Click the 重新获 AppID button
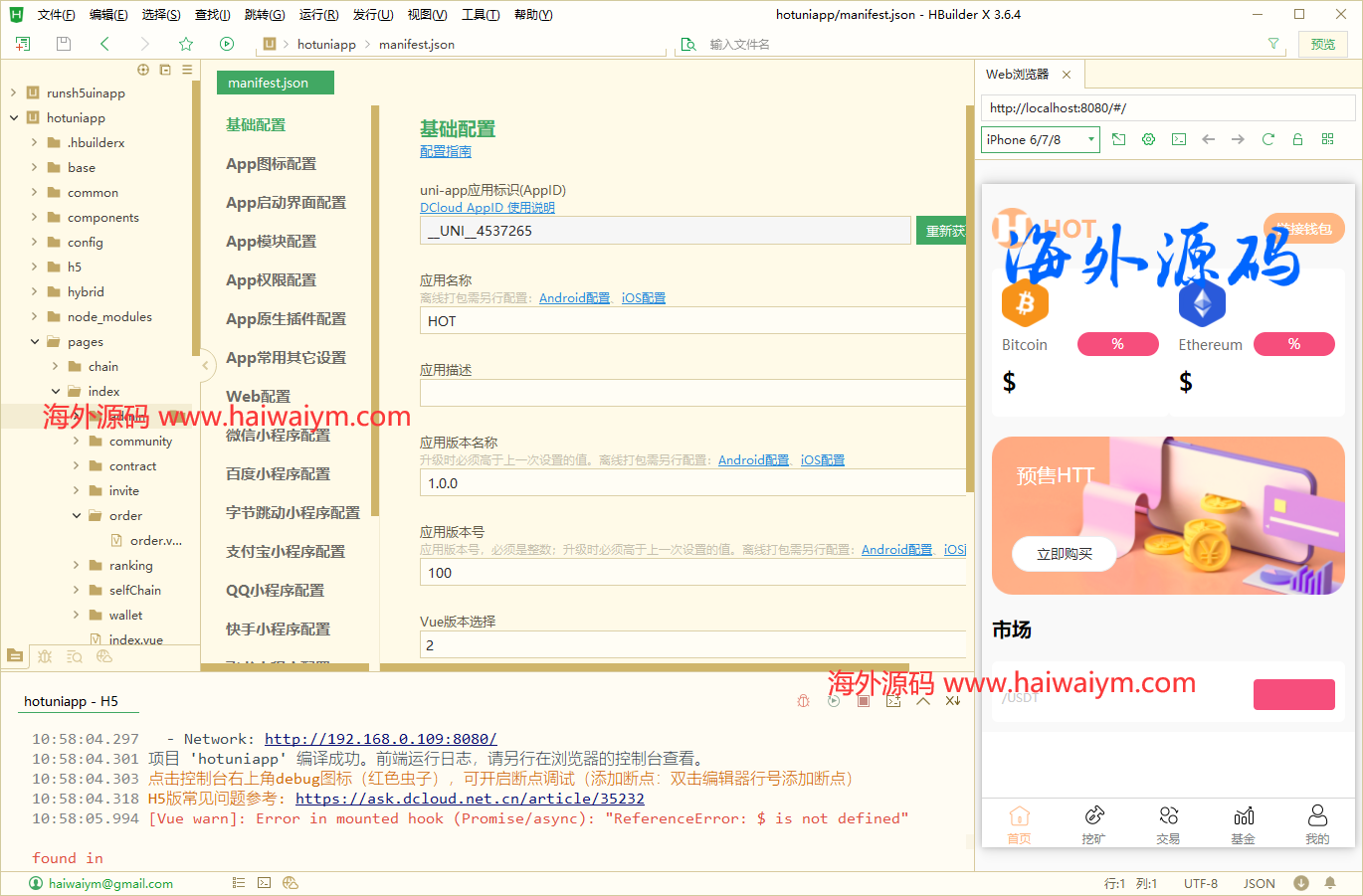The width and height of the screenshot is (1363, 896). click(940, 229)
